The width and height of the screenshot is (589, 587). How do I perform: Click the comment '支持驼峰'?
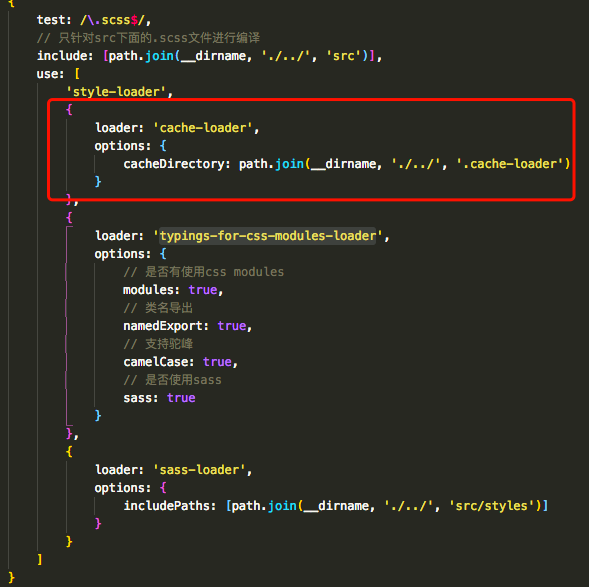(x=169, y=344)
